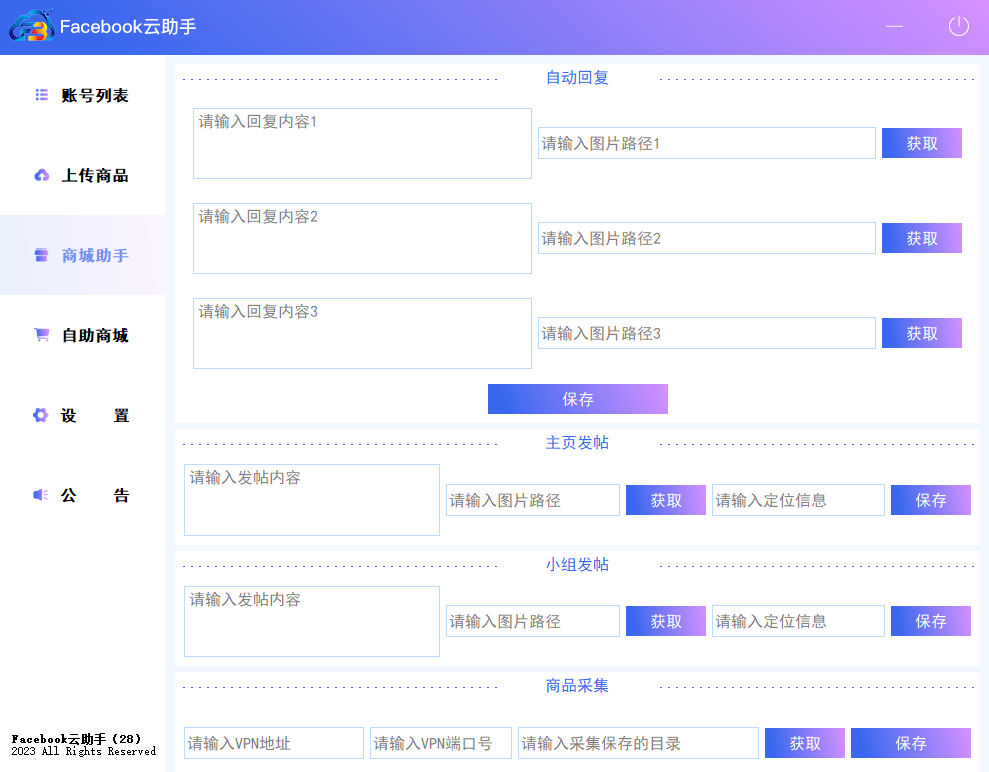Click the list icon beside 账号列表

(41, 95)
